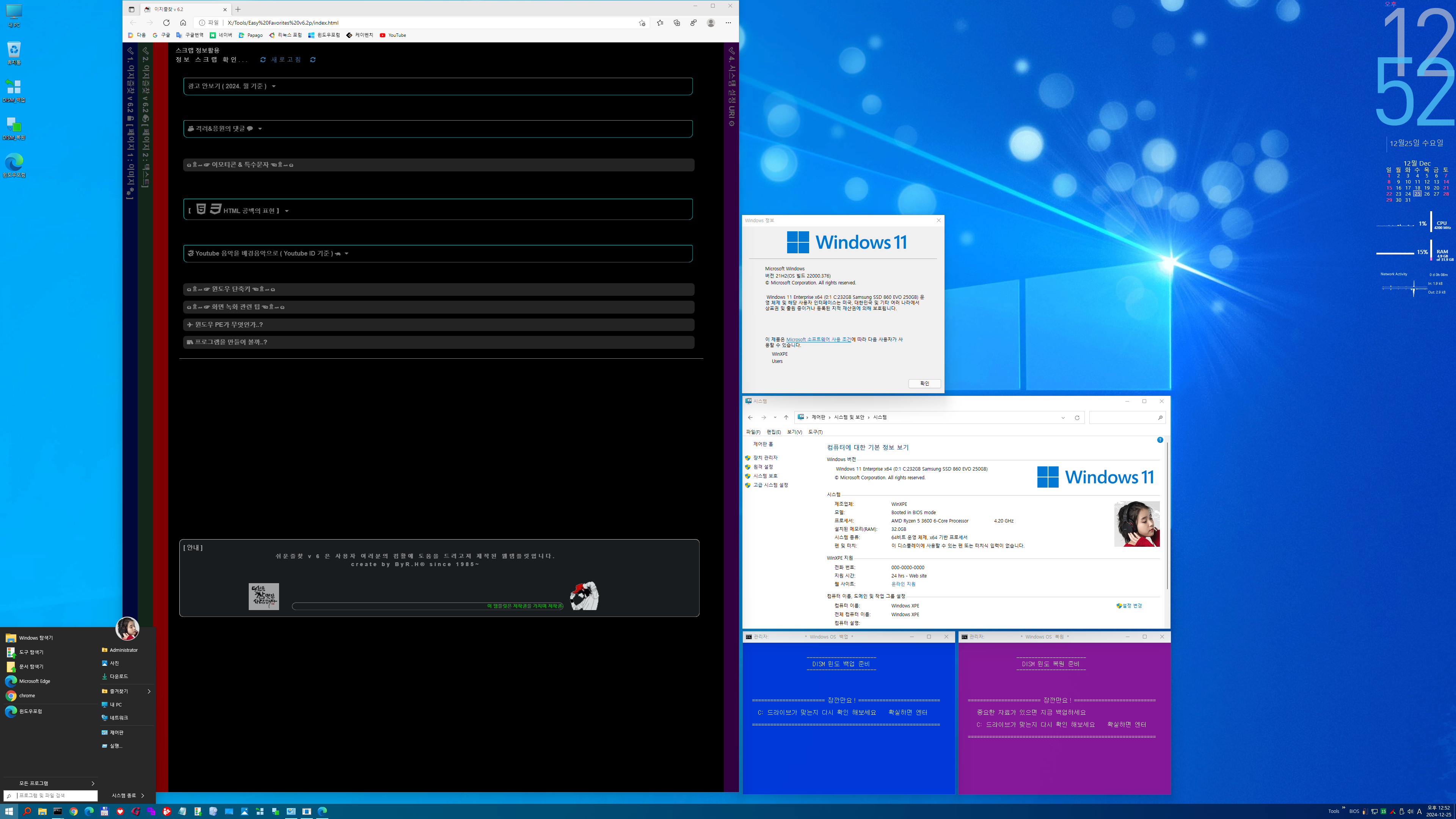Click 온라인 지원 website link
Image resolution: width=1456 pixels, height=819 pixels.
(903, 584)
